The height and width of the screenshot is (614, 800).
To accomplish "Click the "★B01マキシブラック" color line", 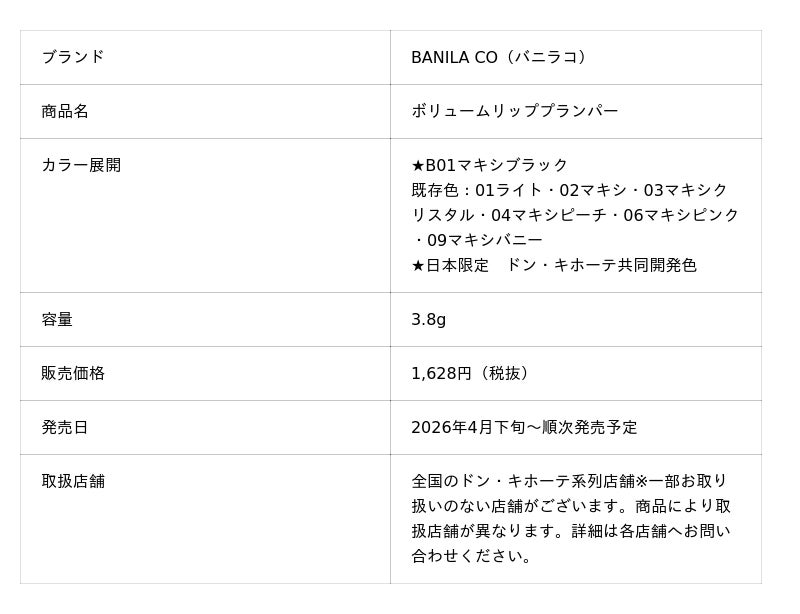I will 489,165.
